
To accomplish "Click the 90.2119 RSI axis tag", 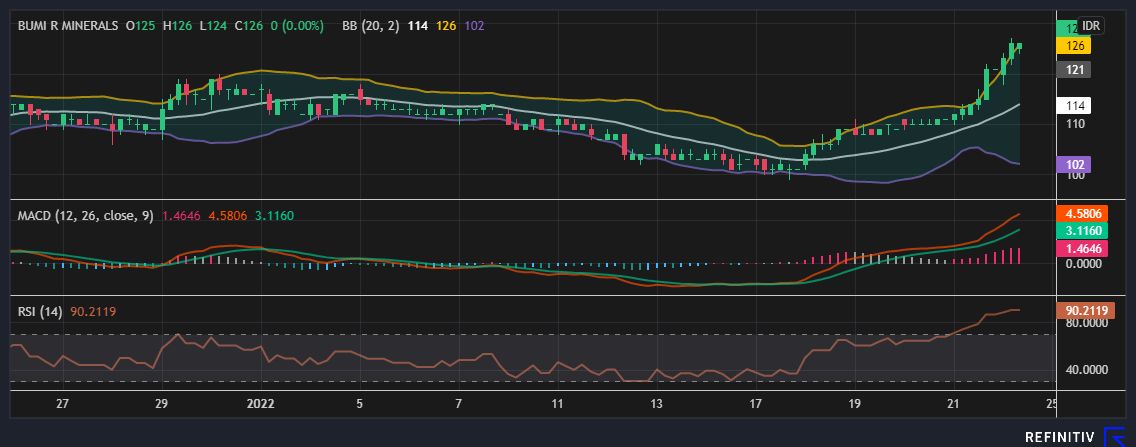I will 1086,311.
